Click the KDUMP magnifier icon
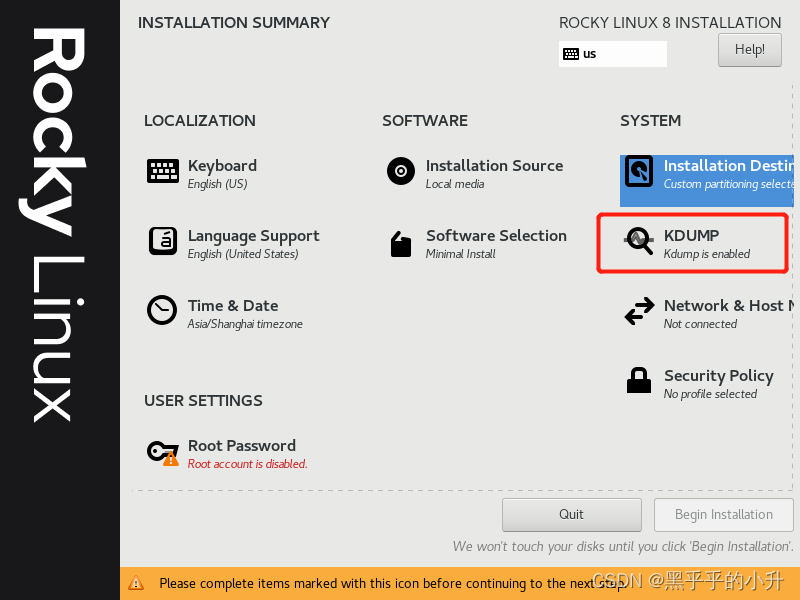 pyautogui.click(x=639, y=241)
